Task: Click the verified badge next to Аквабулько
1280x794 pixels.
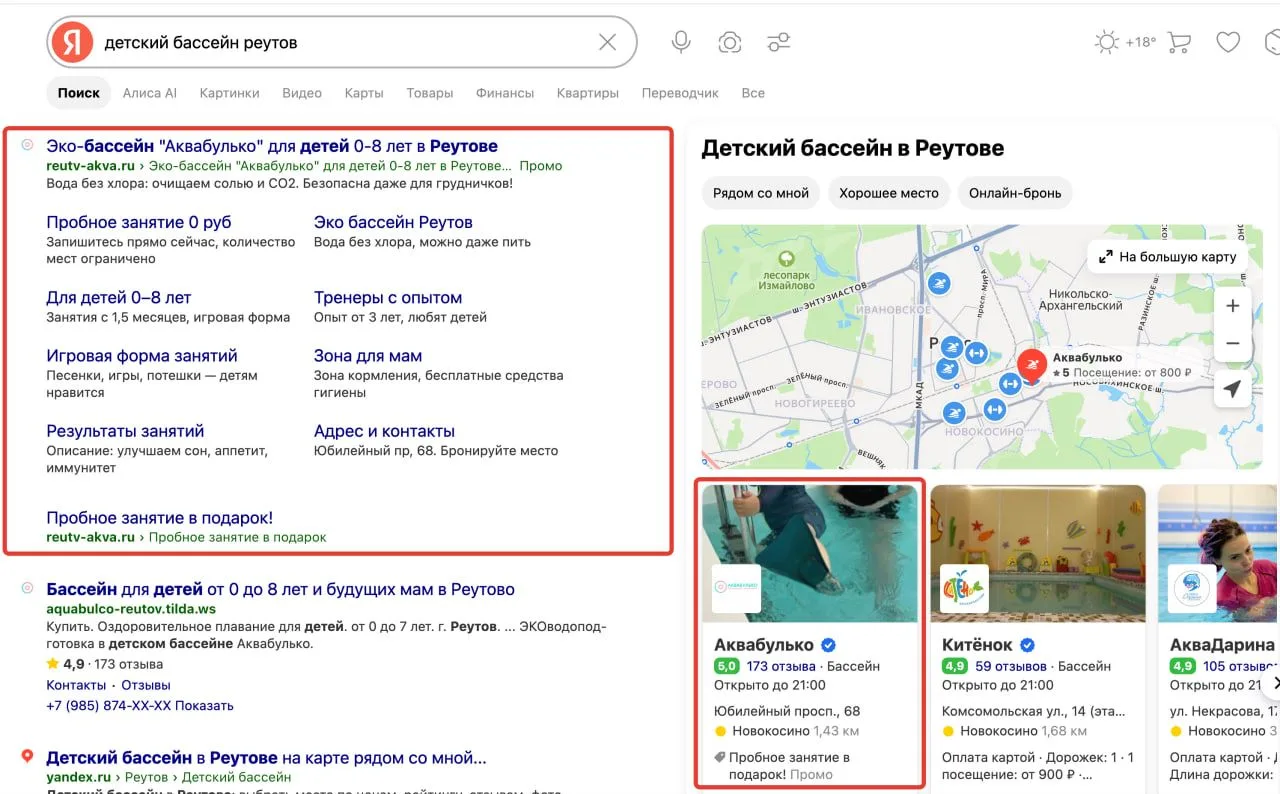Action: point(828,645)
